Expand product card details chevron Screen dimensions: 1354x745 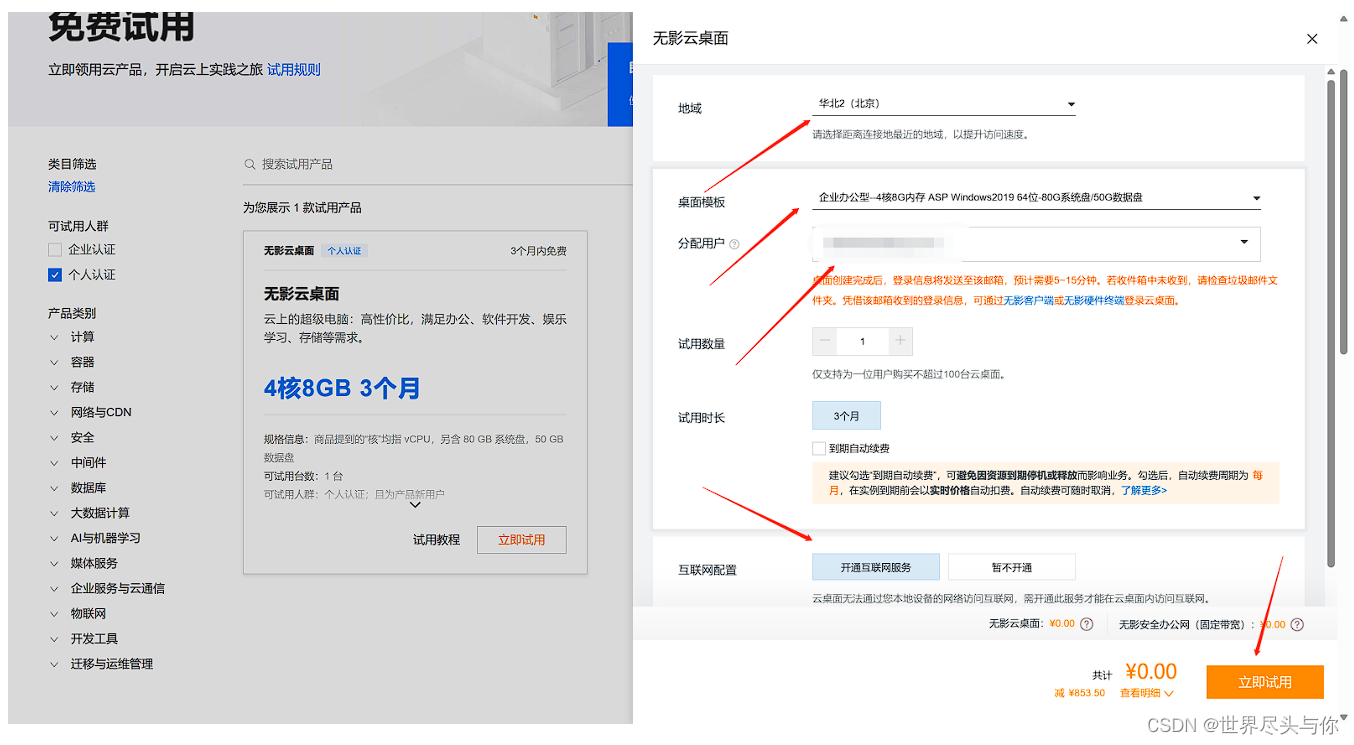click(415, 505)
